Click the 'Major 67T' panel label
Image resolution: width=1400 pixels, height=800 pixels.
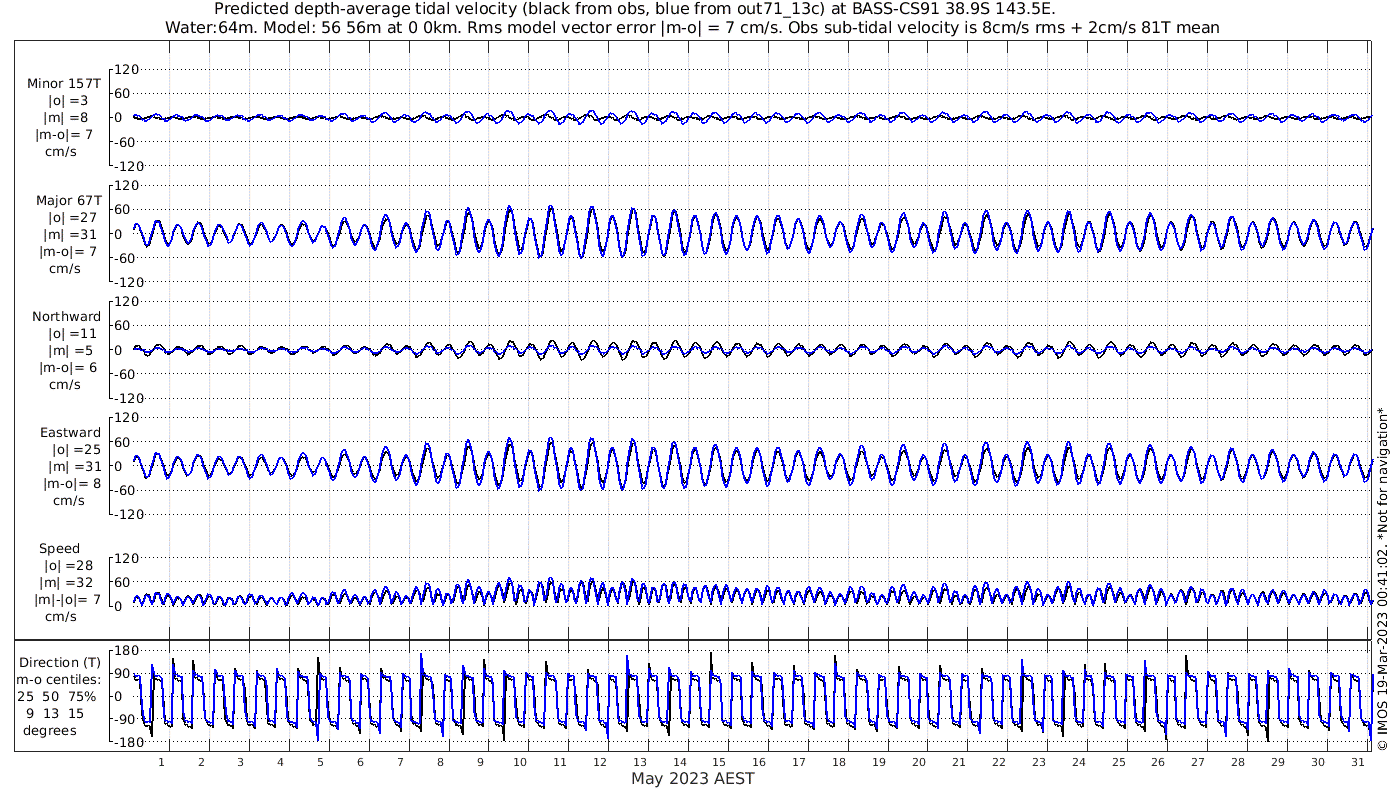pyautogui.click(x=67, y=200)
